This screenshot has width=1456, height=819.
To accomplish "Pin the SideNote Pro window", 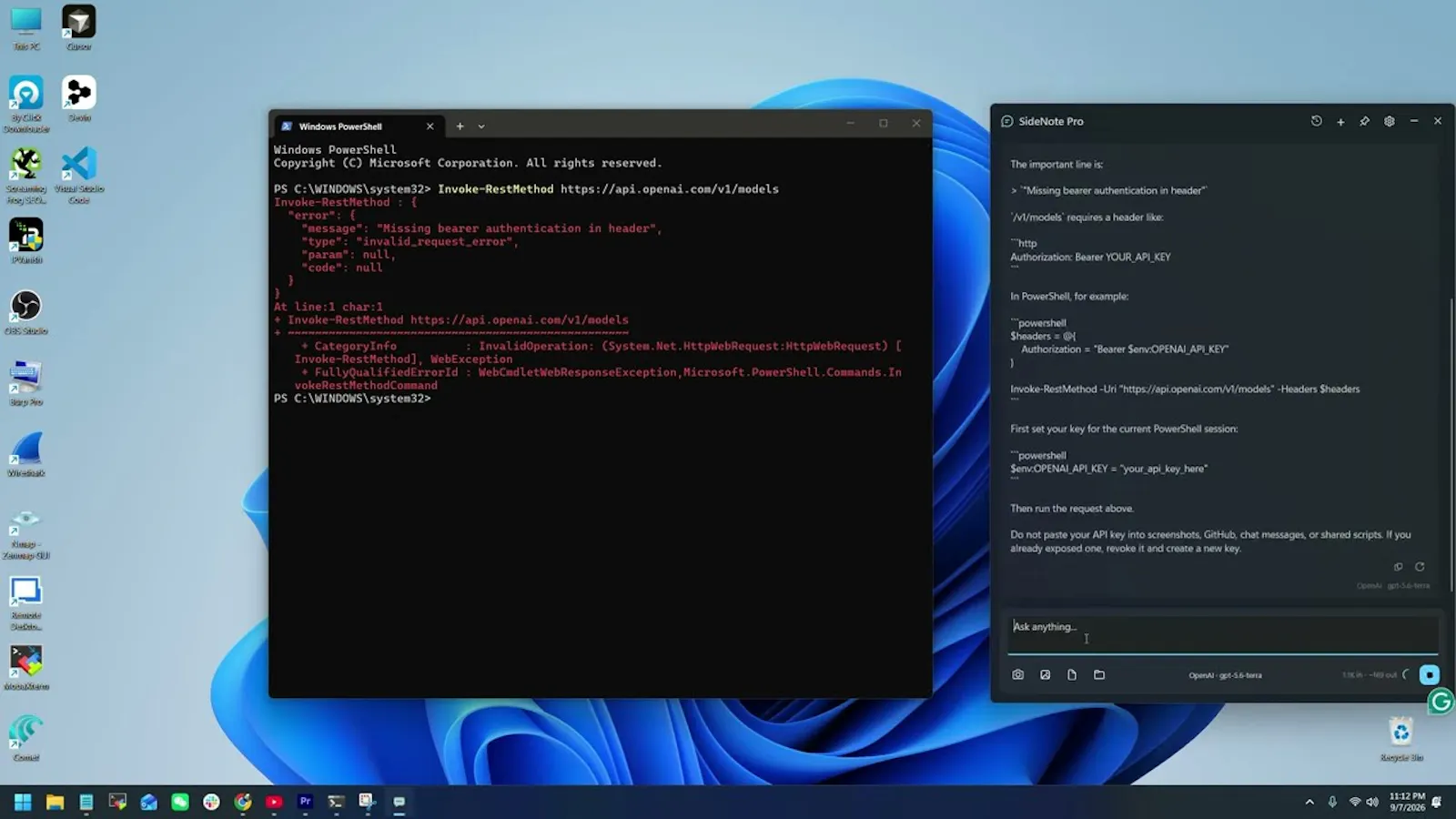I will click(1364, 121).
